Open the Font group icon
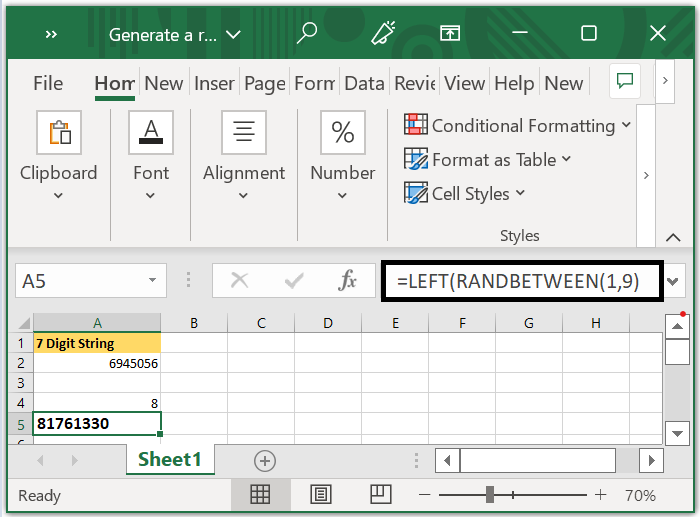This screenshot has width=700, height=517. 151,132
